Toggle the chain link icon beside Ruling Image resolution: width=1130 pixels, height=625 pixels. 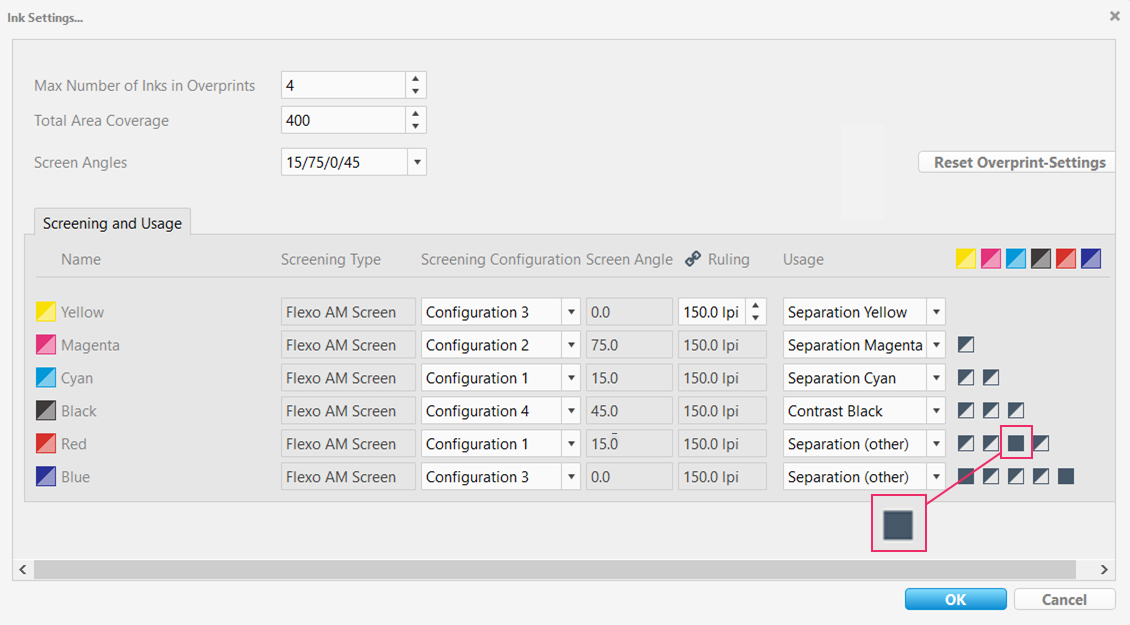click(x=693, y=259)
